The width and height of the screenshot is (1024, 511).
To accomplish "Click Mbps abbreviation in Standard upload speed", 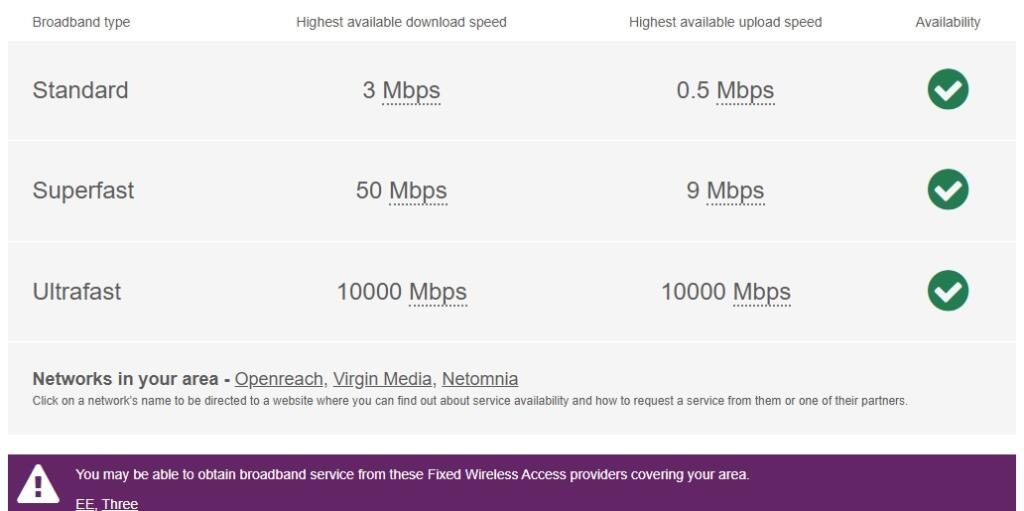I will (745, 91).
